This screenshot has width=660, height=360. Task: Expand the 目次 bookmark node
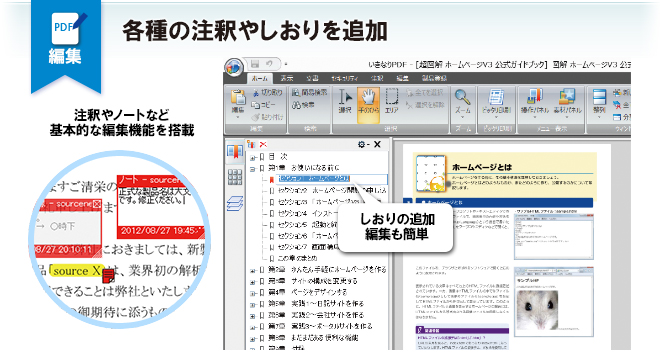[x=253, y=158]
